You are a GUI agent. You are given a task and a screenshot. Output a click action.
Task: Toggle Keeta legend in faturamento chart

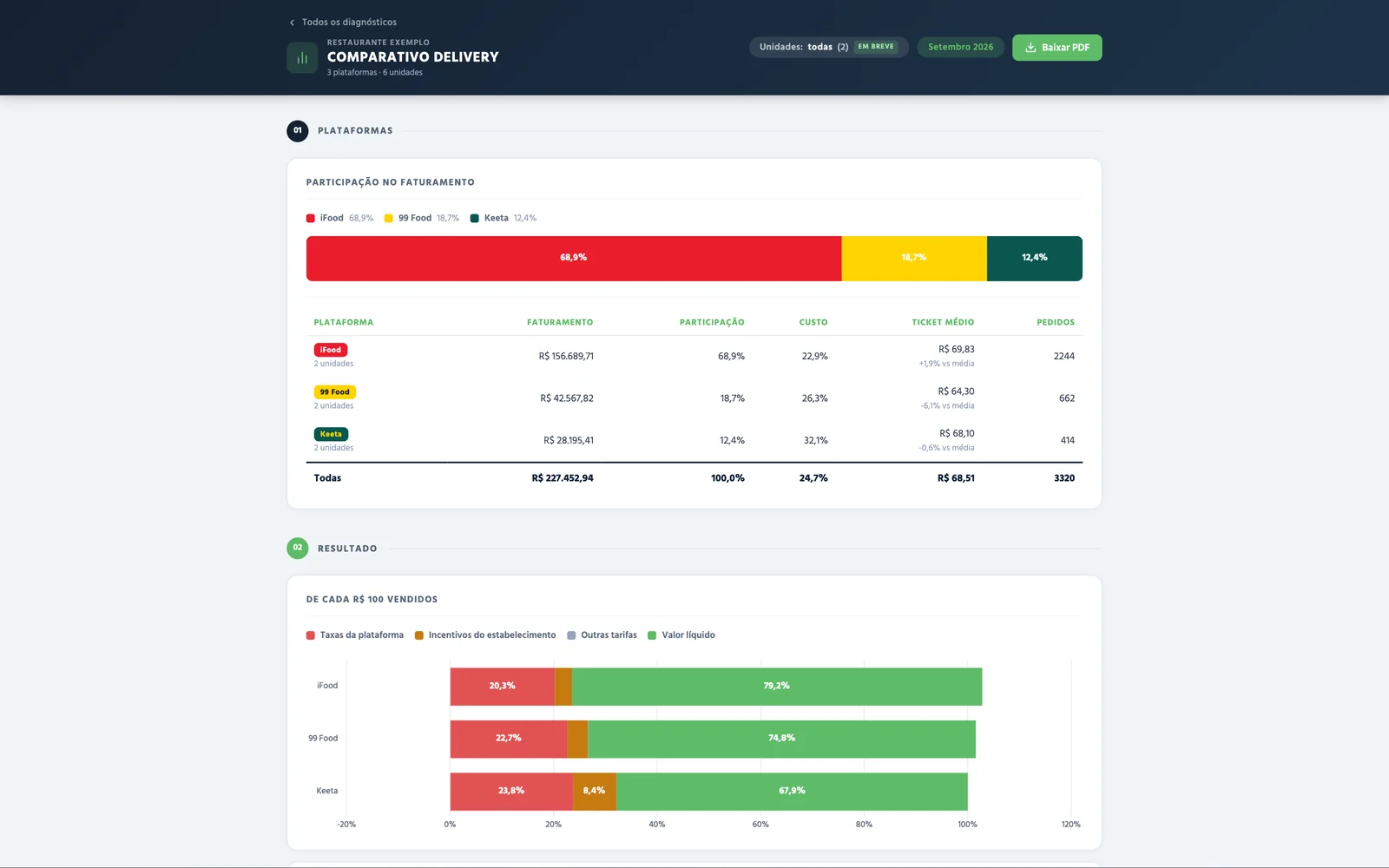point(504,218)
